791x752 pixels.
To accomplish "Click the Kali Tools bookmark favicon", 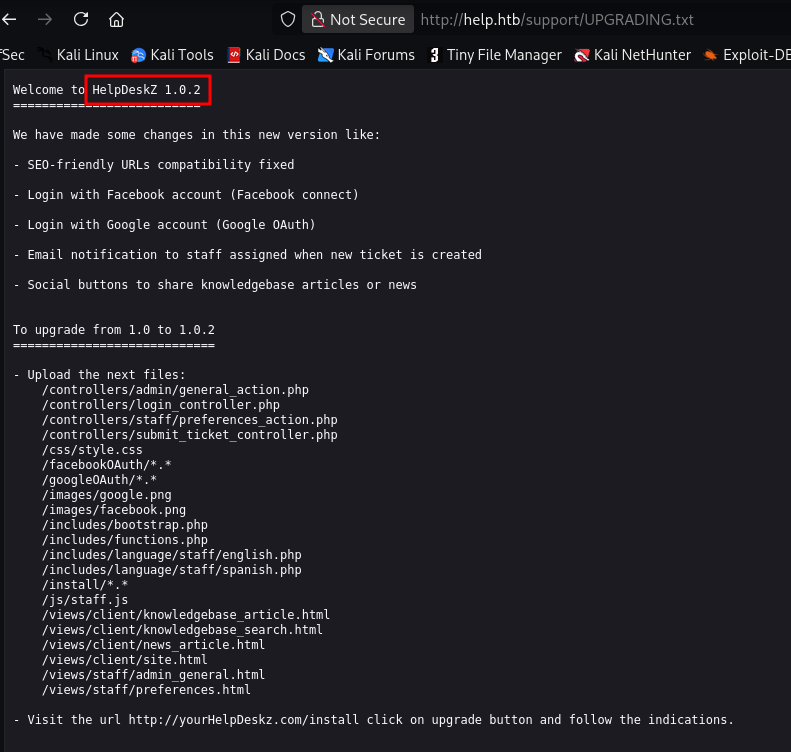I will coord(138,55).
